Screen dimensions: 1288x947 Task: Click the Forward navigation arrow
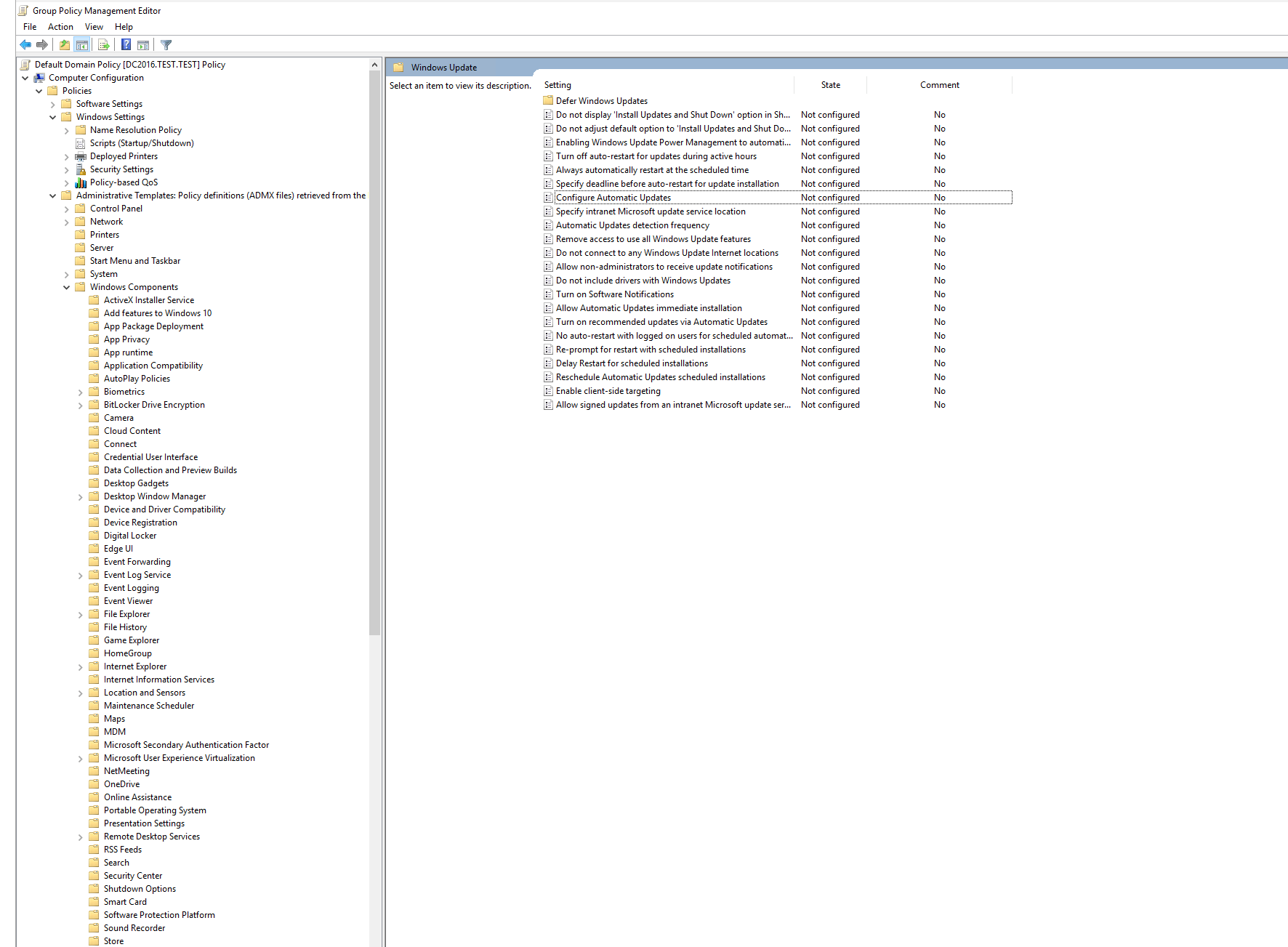42,44
